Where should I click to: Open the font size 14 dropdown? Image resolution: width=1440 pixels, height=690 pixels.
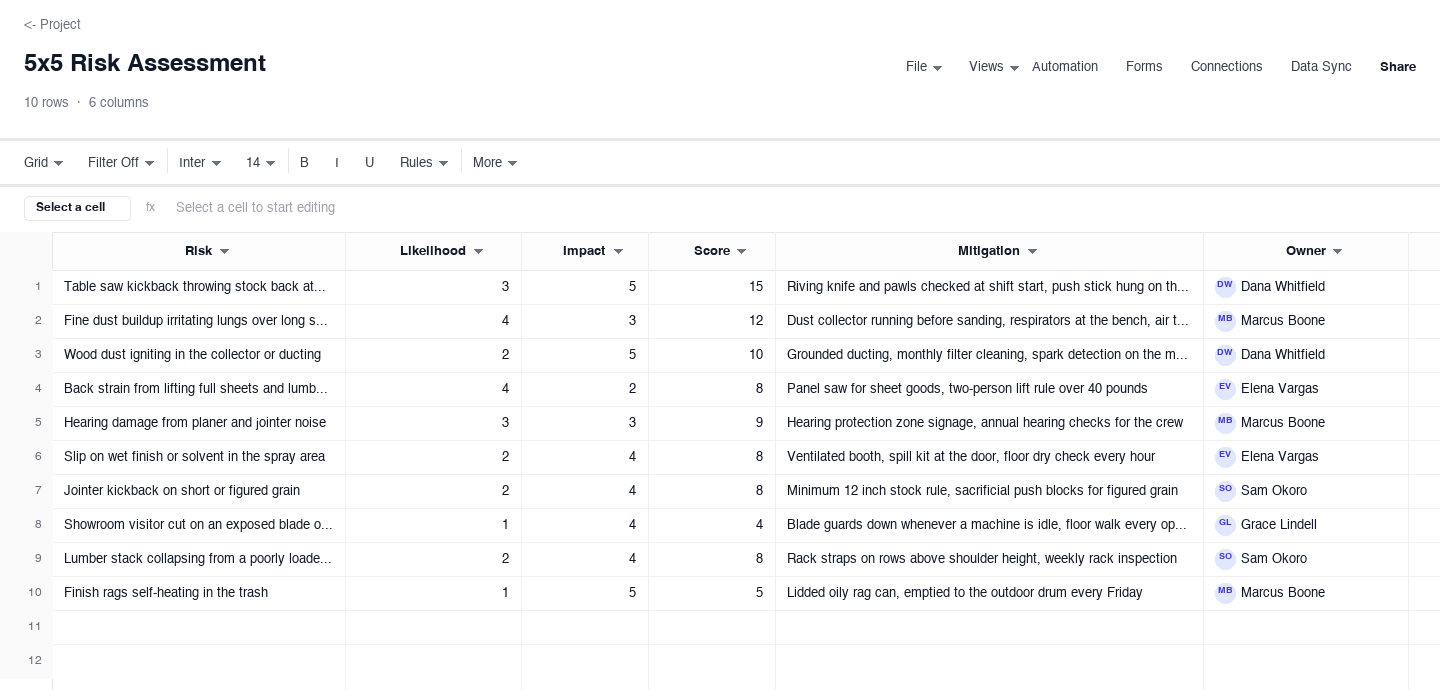(x=261, y=163)
